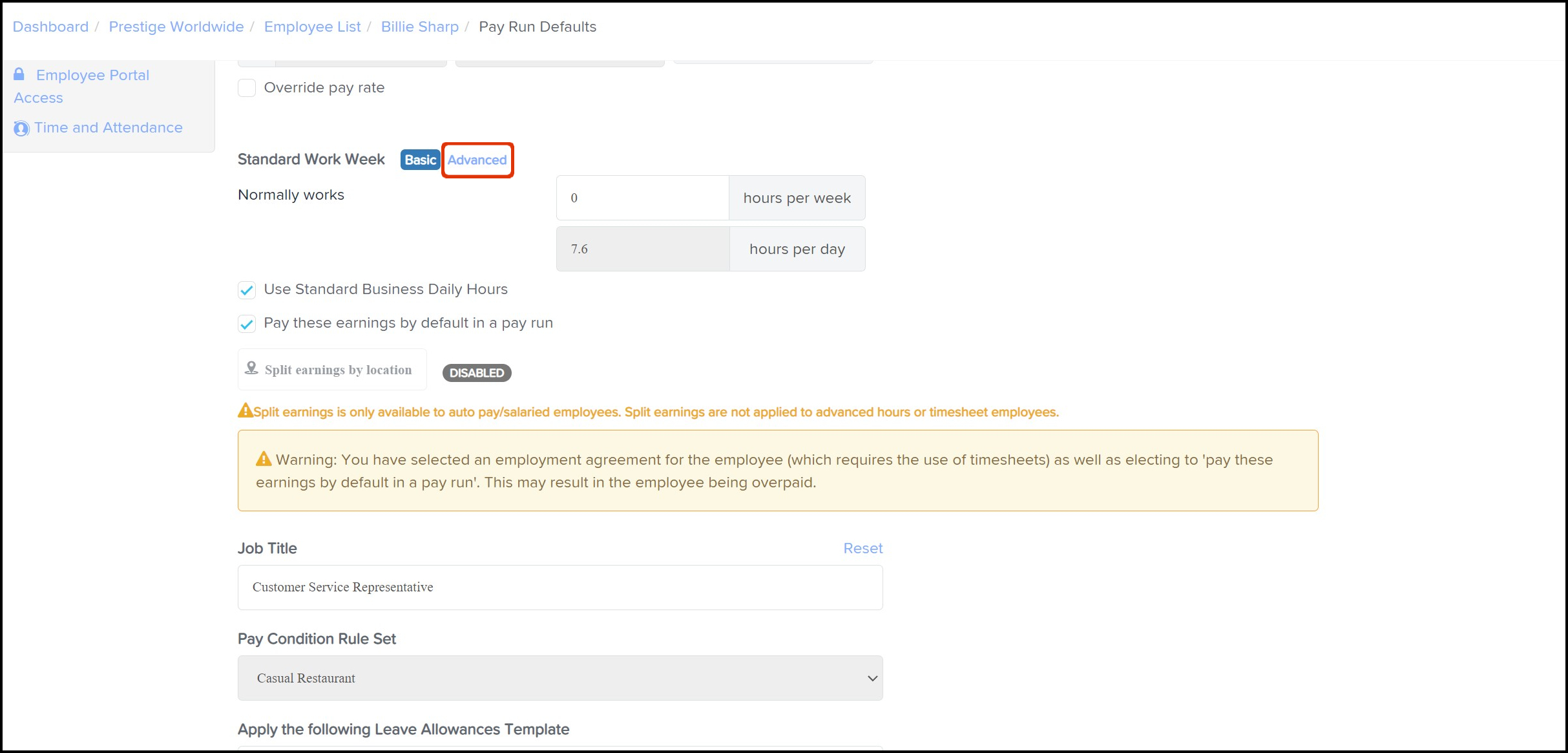Click the hours per week input field
The height and width of the screenshot is (753, 1568).
click(x=642, y=198)
